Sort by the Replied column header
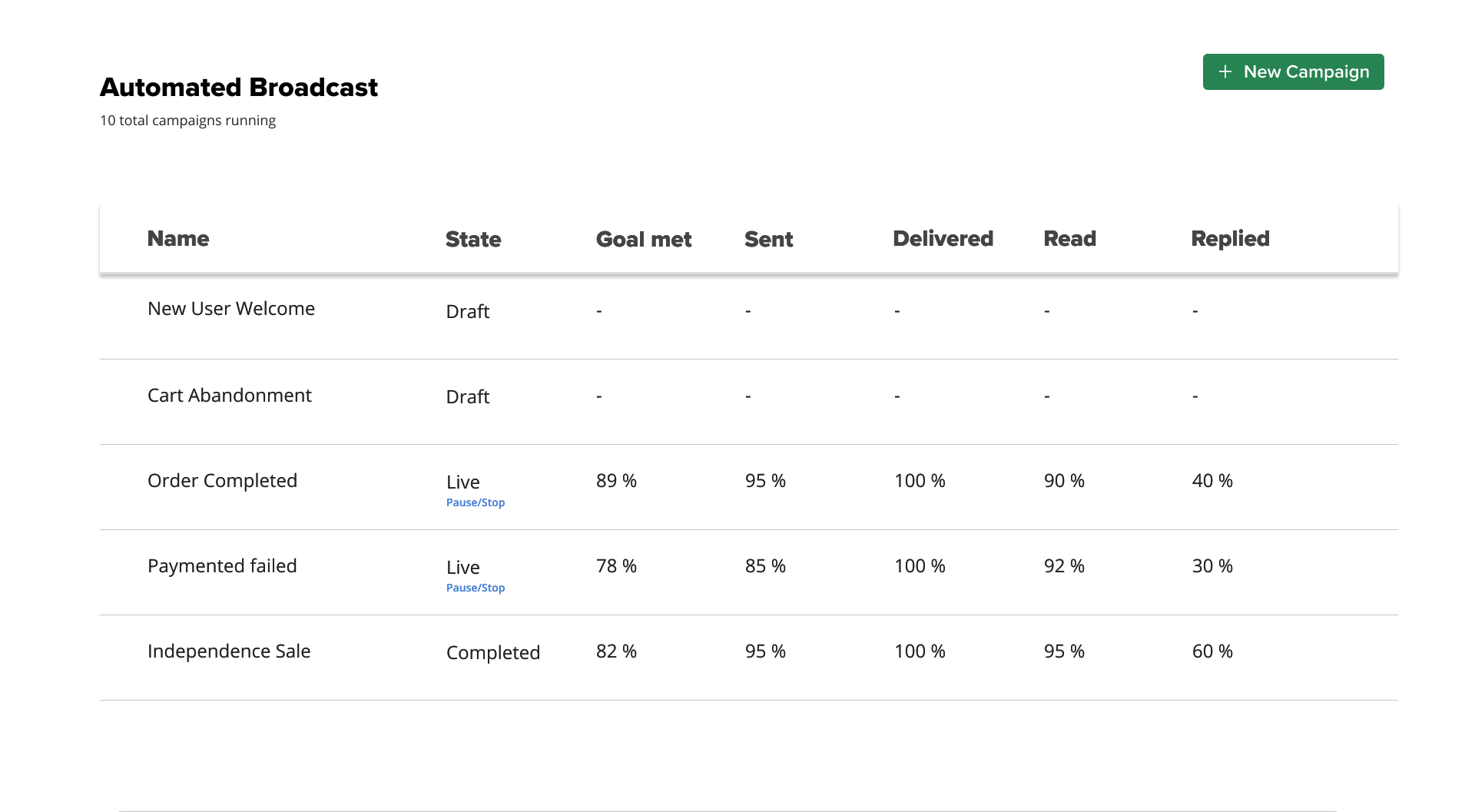Image resolution: width=1475 pixels, height=812 pixels. (1230, 239)
